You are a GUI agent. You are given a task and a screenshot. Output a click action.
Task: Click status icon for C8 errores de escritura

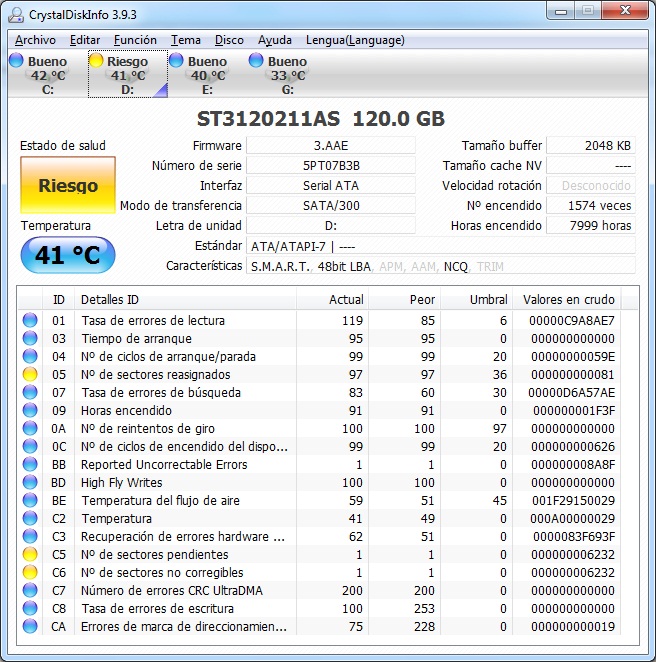tap(30, 608)
